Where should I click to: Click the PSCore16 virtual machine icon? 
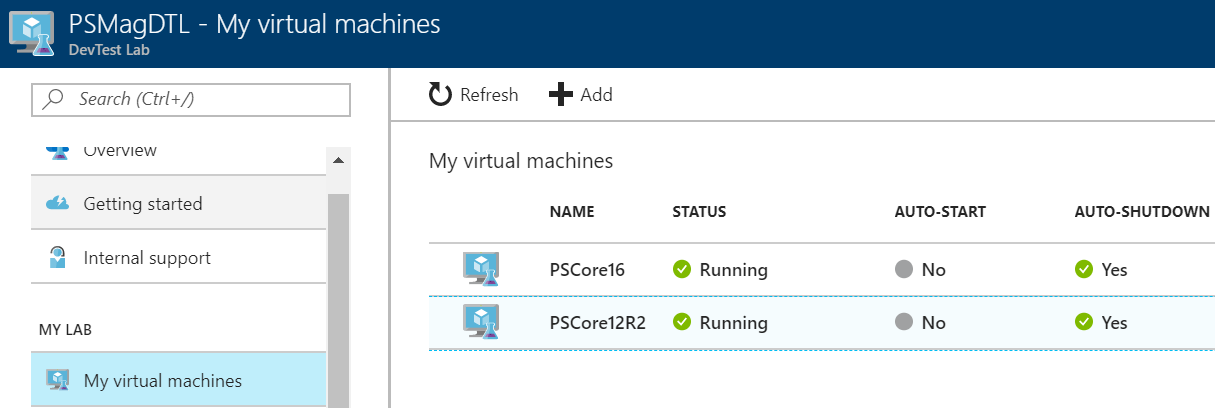(481, 270)
